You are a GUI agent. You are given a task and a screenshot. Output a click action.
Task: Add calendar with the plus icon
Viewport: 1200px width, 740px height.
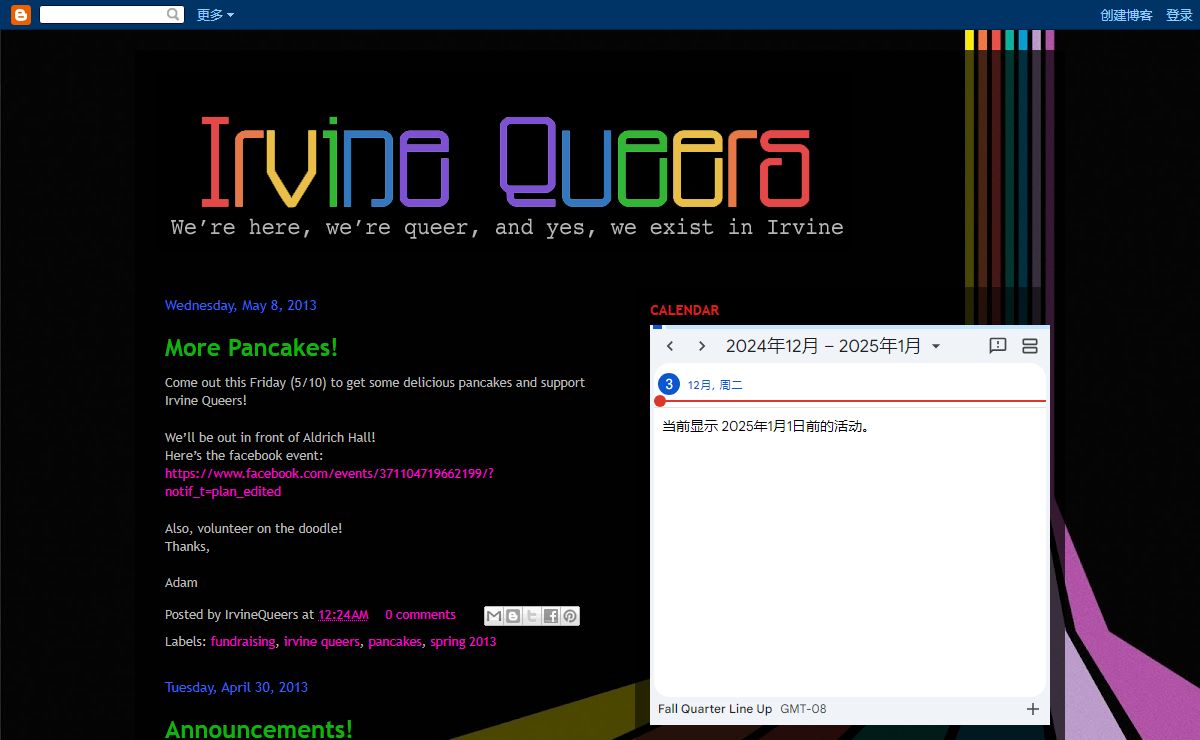tap(1033, 709)
